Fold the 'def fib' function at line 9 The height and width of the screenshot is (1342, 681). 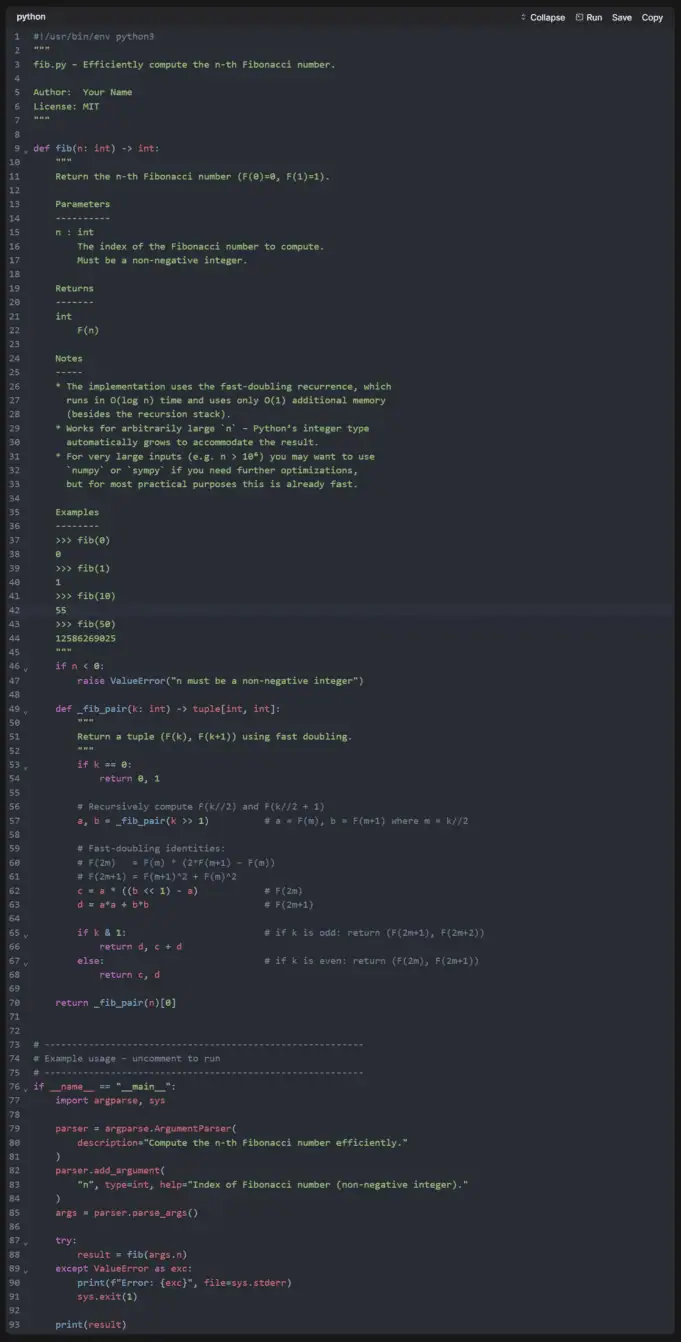click(x=26, y=149)
